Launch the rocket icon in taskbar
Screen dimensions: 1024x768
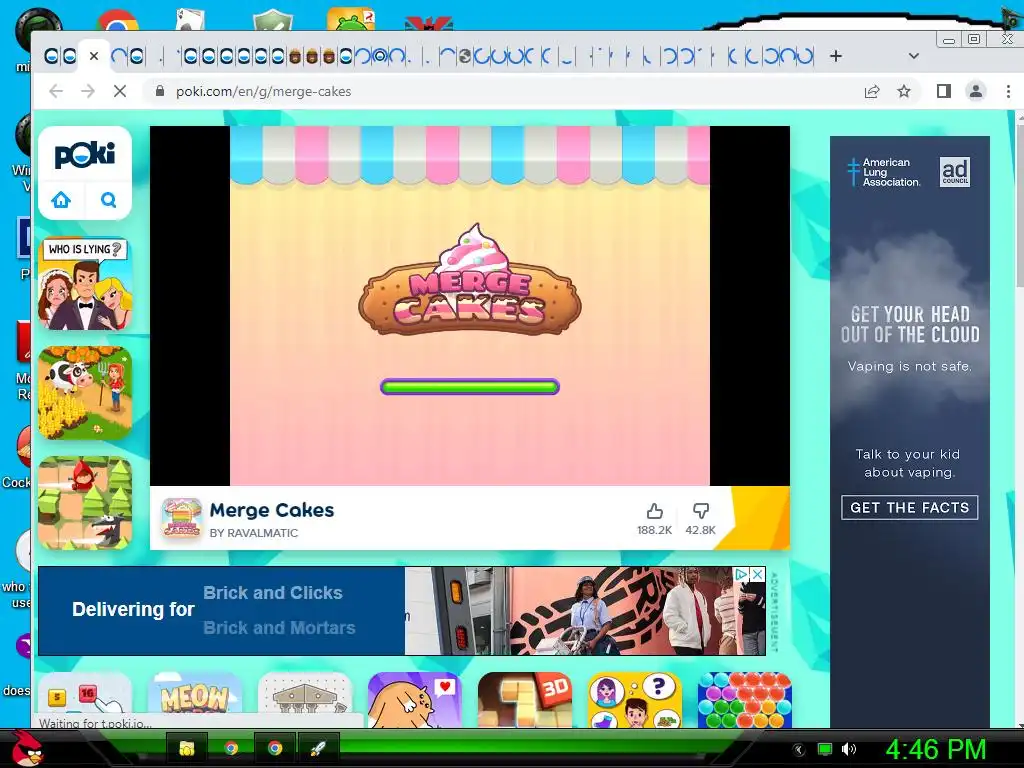click(x=317, y=748)
